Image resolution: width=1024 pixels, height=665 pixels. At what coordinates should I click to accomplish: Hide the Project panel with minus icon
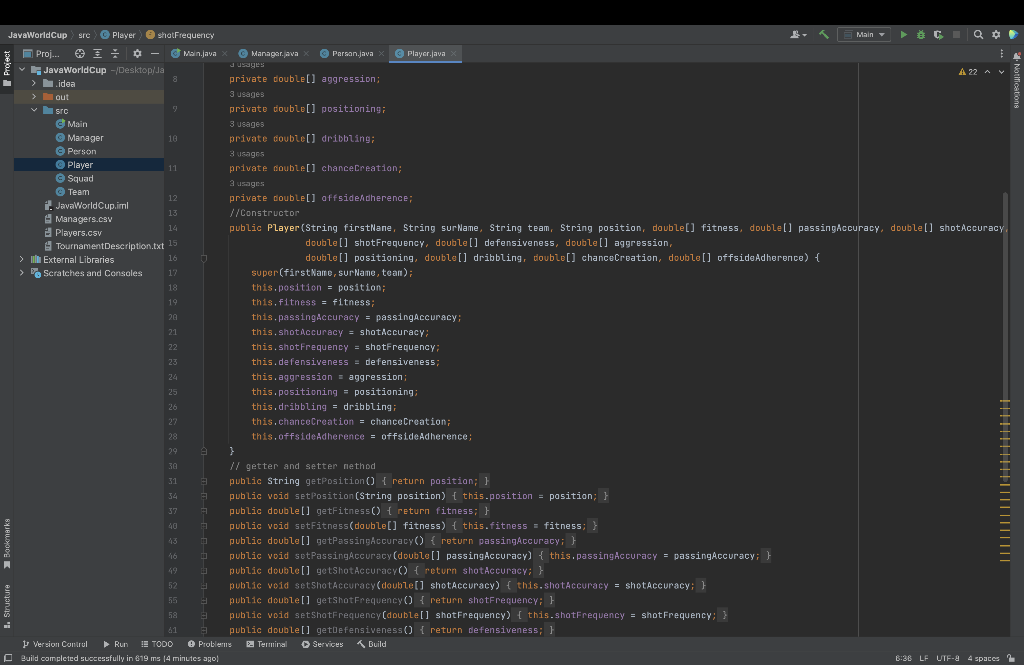(x=155, y=53)
